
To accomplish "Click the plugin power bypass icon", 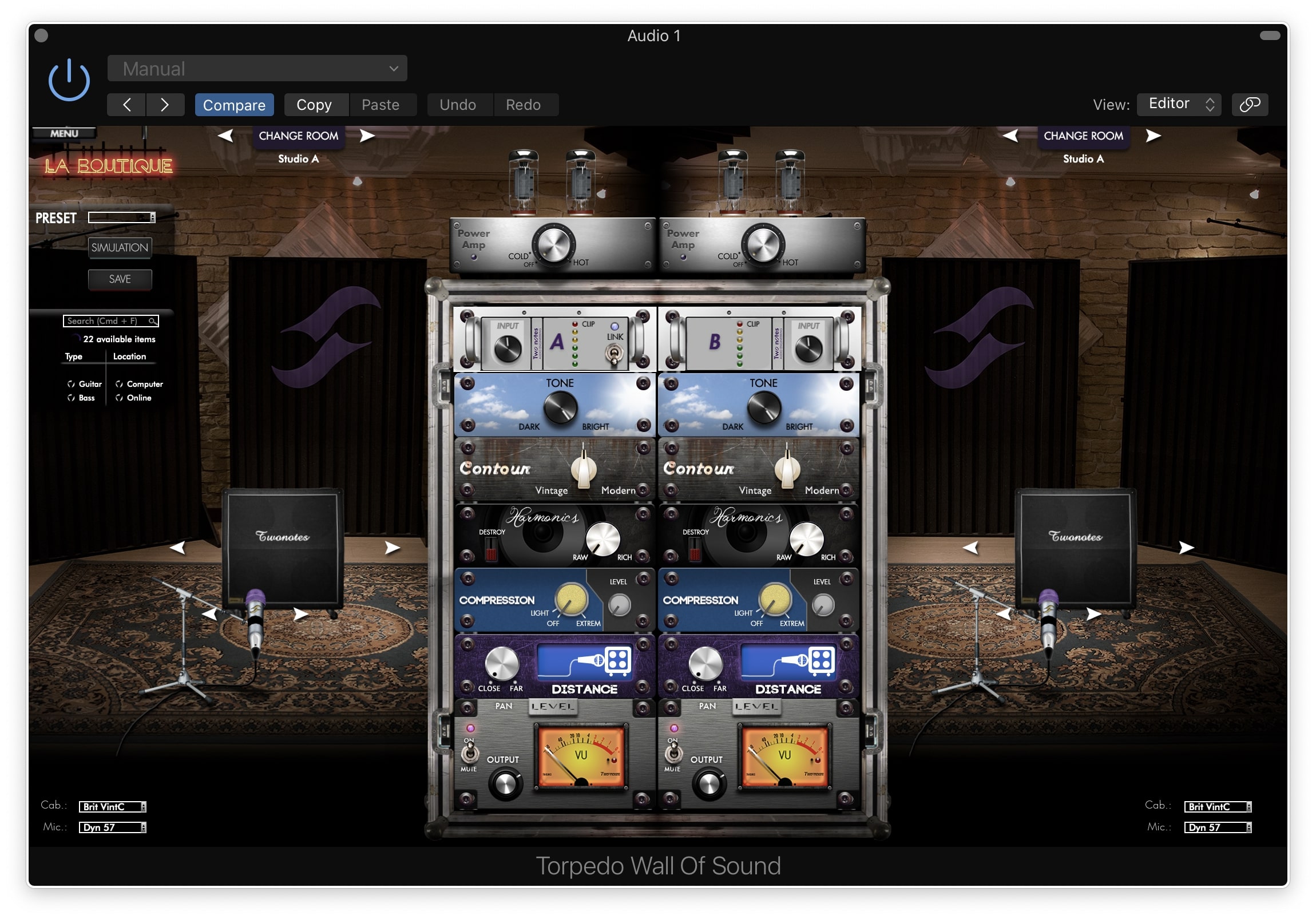I will pos(69,80).
